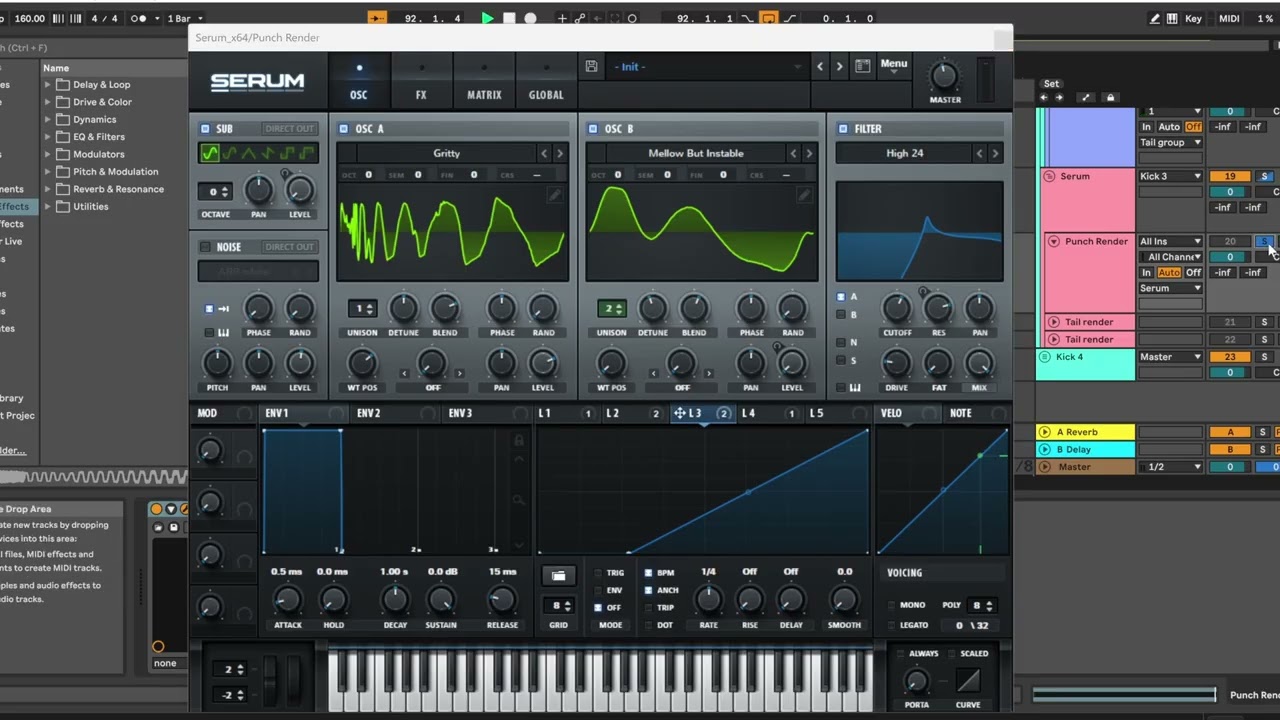Viewport: 1280px width, 720px height.
Task: Switch to Serum MATRIX tab
Action: [484, 81]
